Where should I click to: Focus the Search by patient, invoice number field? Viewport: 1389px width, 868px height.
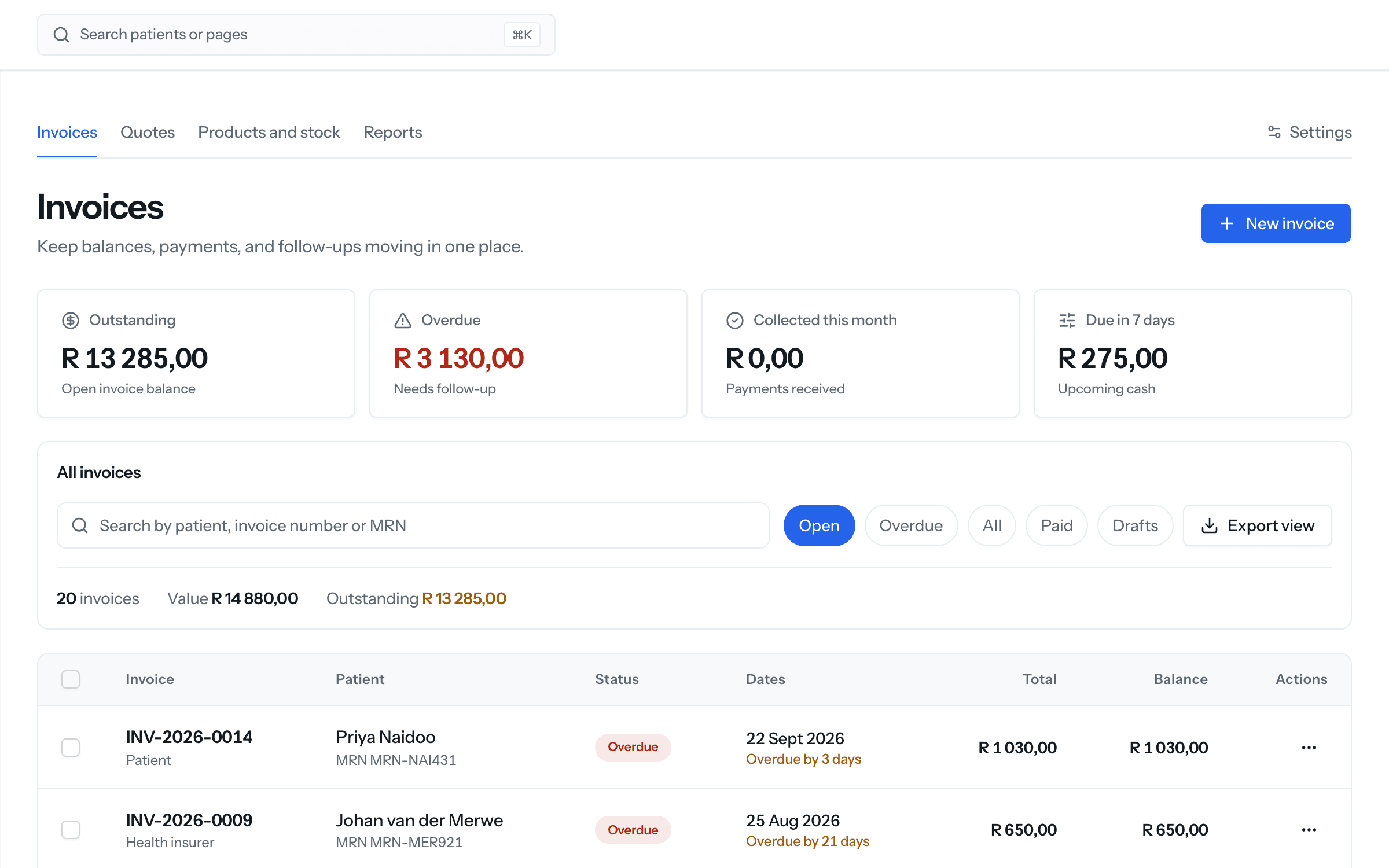(413, 525)
